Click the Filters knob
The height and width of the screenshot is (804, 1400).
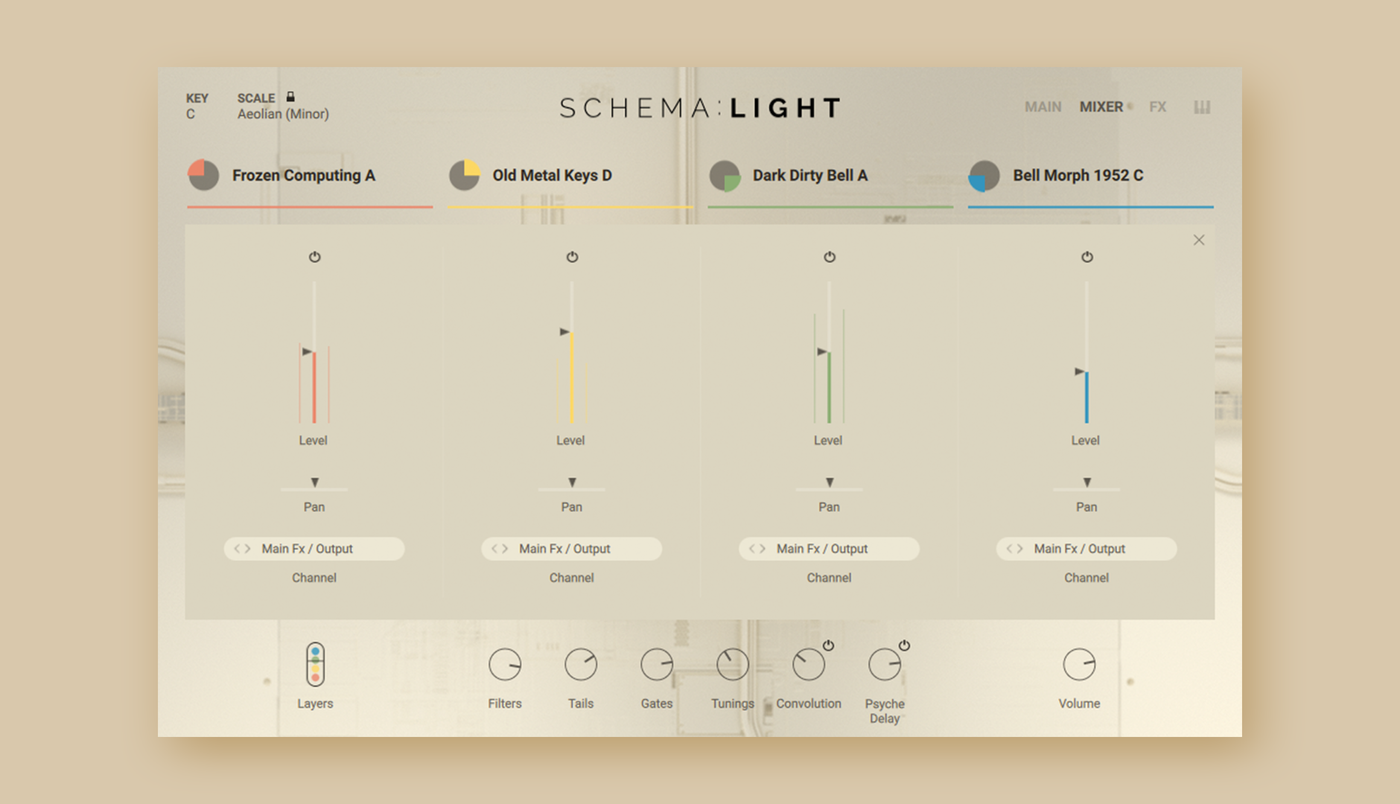pyautogui.click(x=505, y=665)
